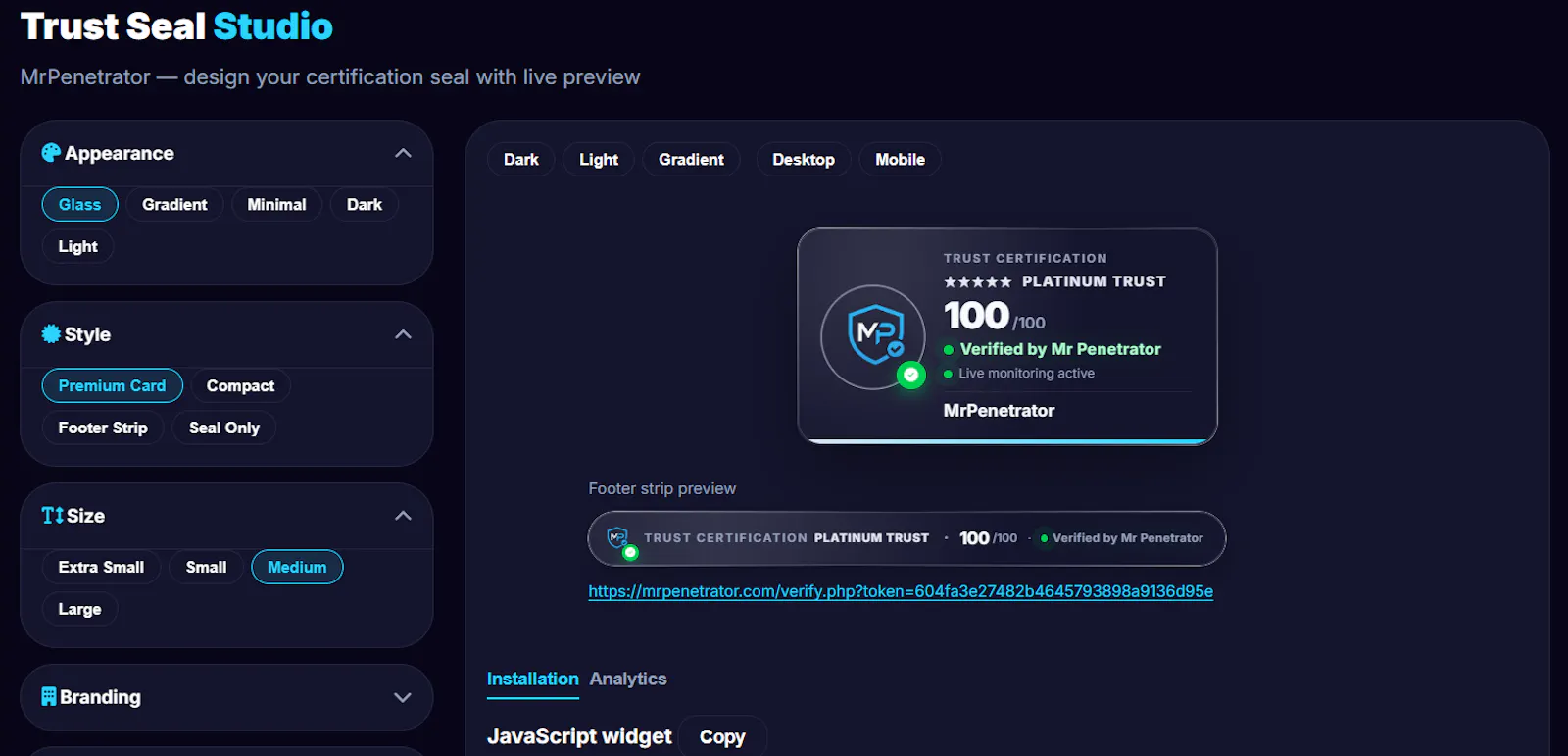This screenshot has height=756, width=1568.
Task: Collapse the Size section chevron
Action: pyautogui.click(x=403, y=516)
